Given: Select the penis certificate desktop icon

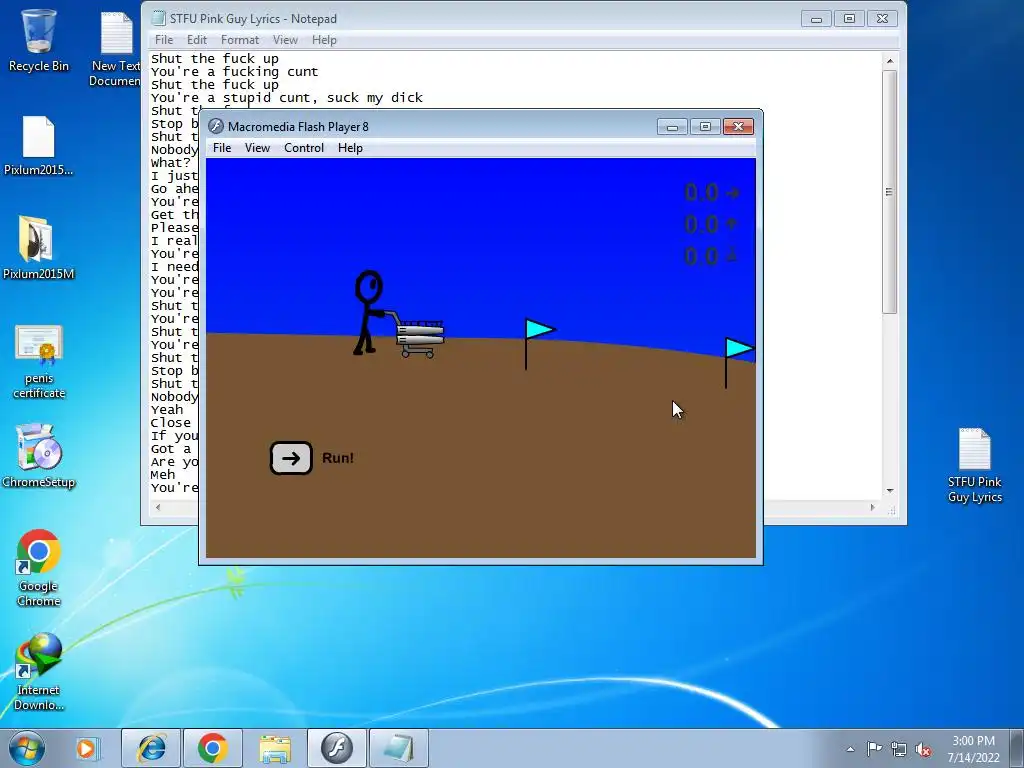Looking at the screenshot, I should [x=39, y=361].
